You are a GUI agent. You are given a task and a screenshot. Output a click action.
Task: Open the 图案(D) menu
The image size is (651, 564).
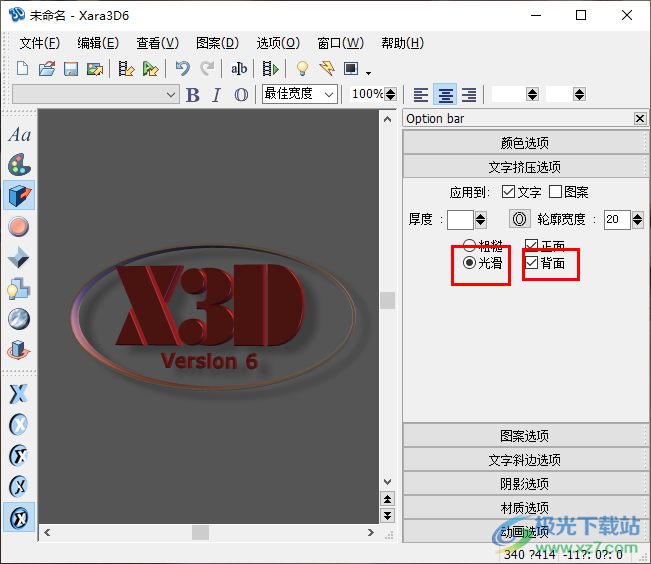[x=217, y=43]
